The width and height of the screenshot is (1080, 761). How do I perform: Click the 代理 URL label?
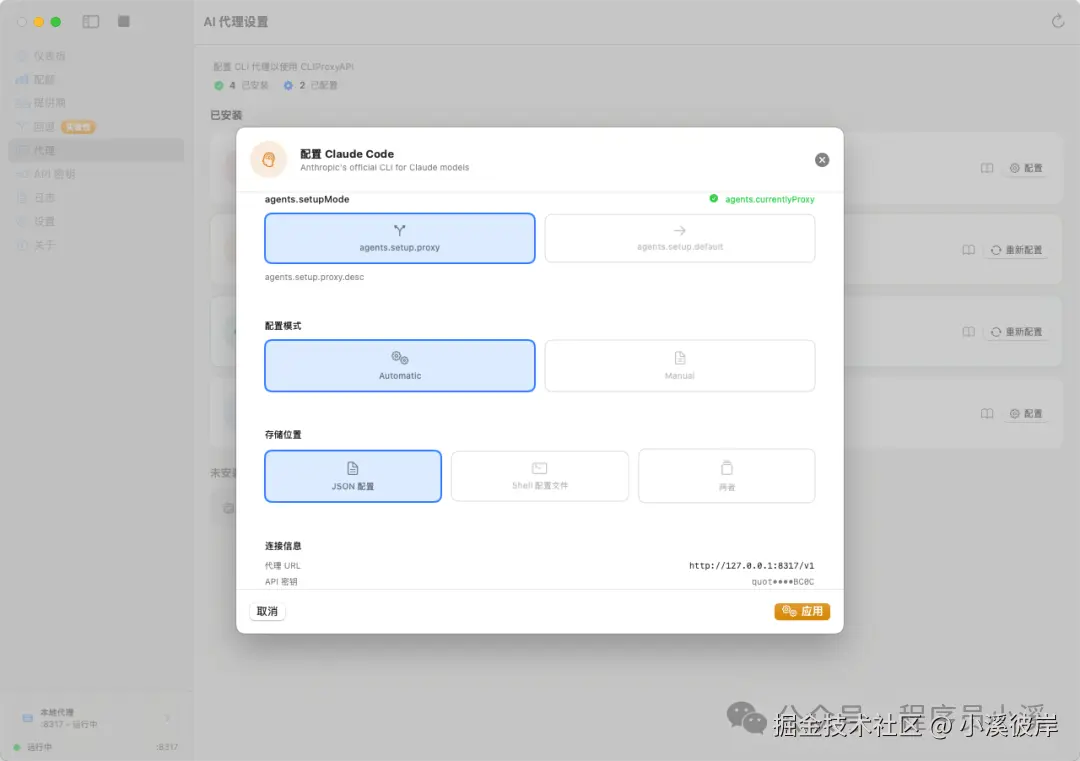(282, 565)
